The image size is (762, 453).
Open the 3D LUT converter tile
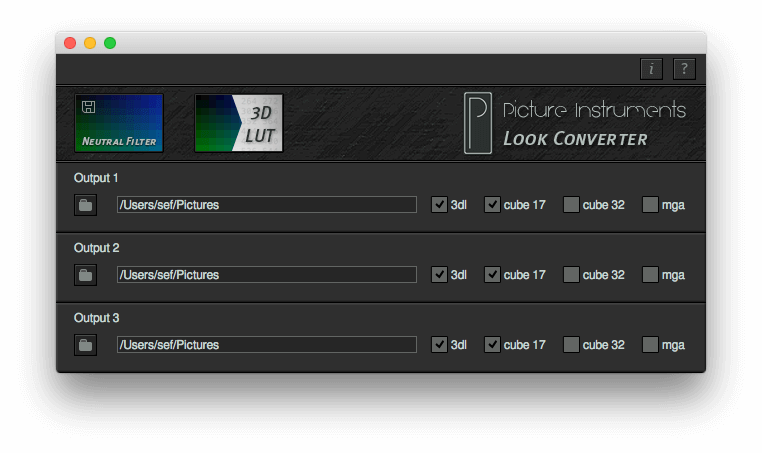239,123
